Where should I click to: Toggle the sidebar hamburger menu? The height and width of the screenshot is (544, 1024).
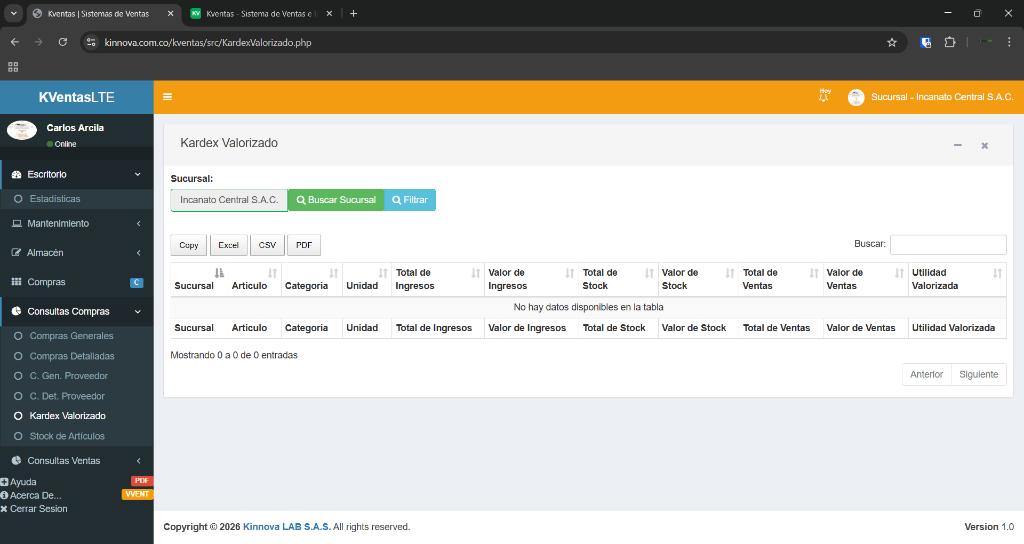pyautogui.click(x=167, y=97)
